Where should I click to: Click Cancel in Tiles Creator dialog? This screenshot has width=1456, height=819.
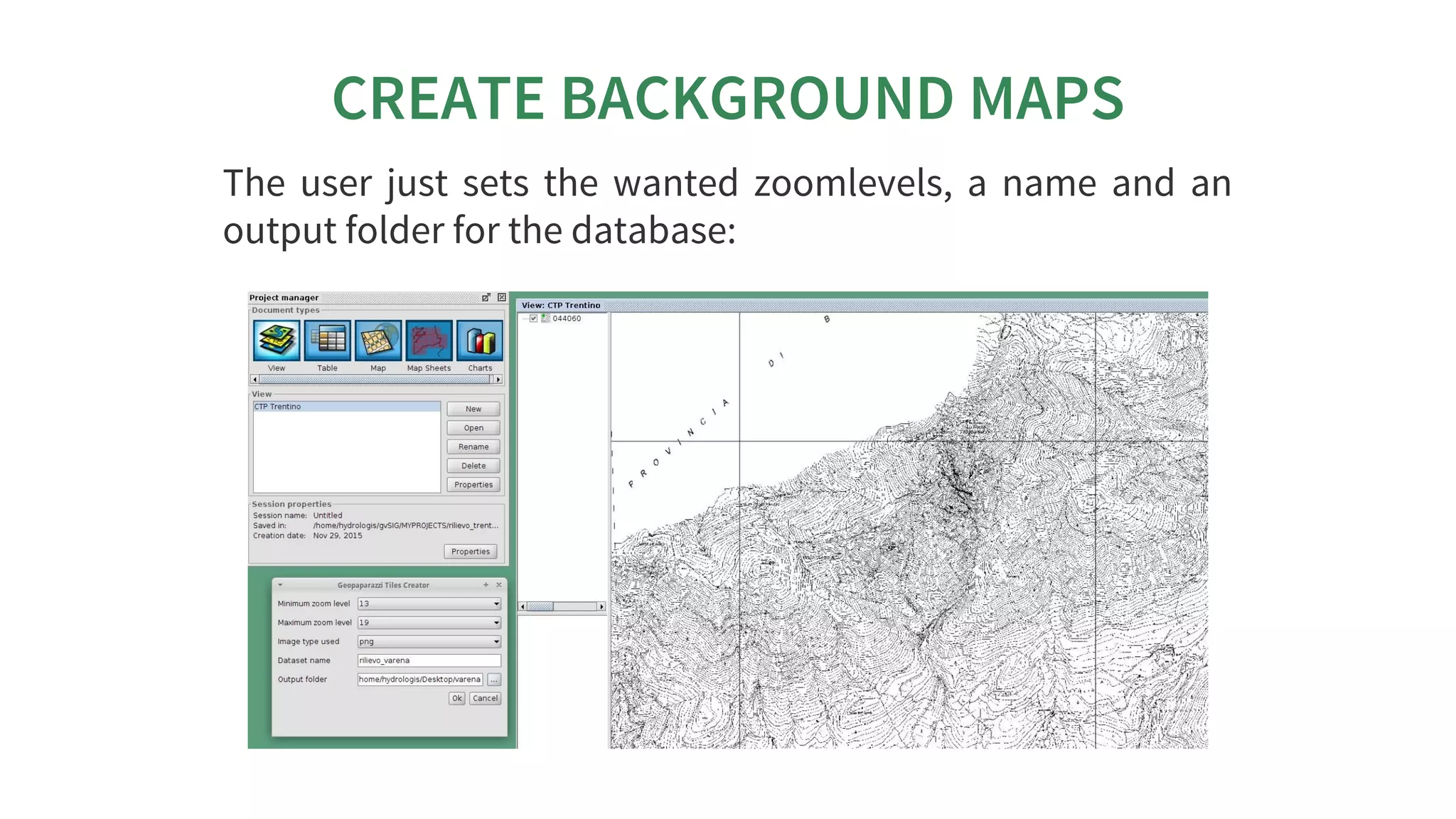pos(486,698)
